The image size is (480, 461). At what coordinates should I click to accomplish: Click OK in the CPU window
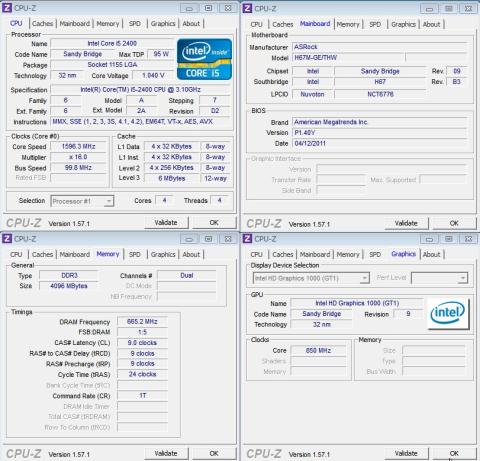coord(214,222)
